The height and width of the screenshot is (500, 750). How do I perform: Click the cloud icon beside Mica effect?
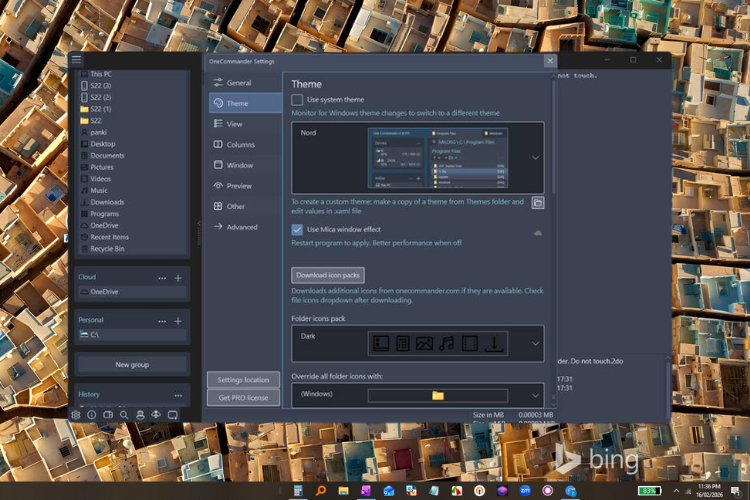538,233
